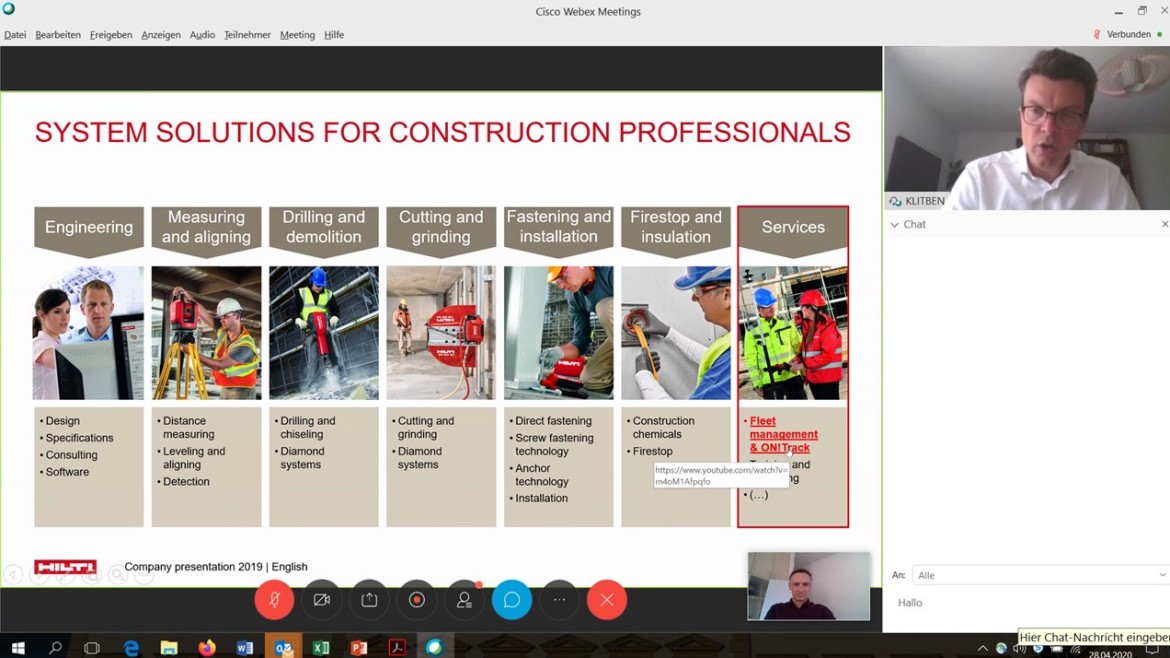Open Firefox from the taskbar
1170x658 pixels.
(x=207, y=648)
